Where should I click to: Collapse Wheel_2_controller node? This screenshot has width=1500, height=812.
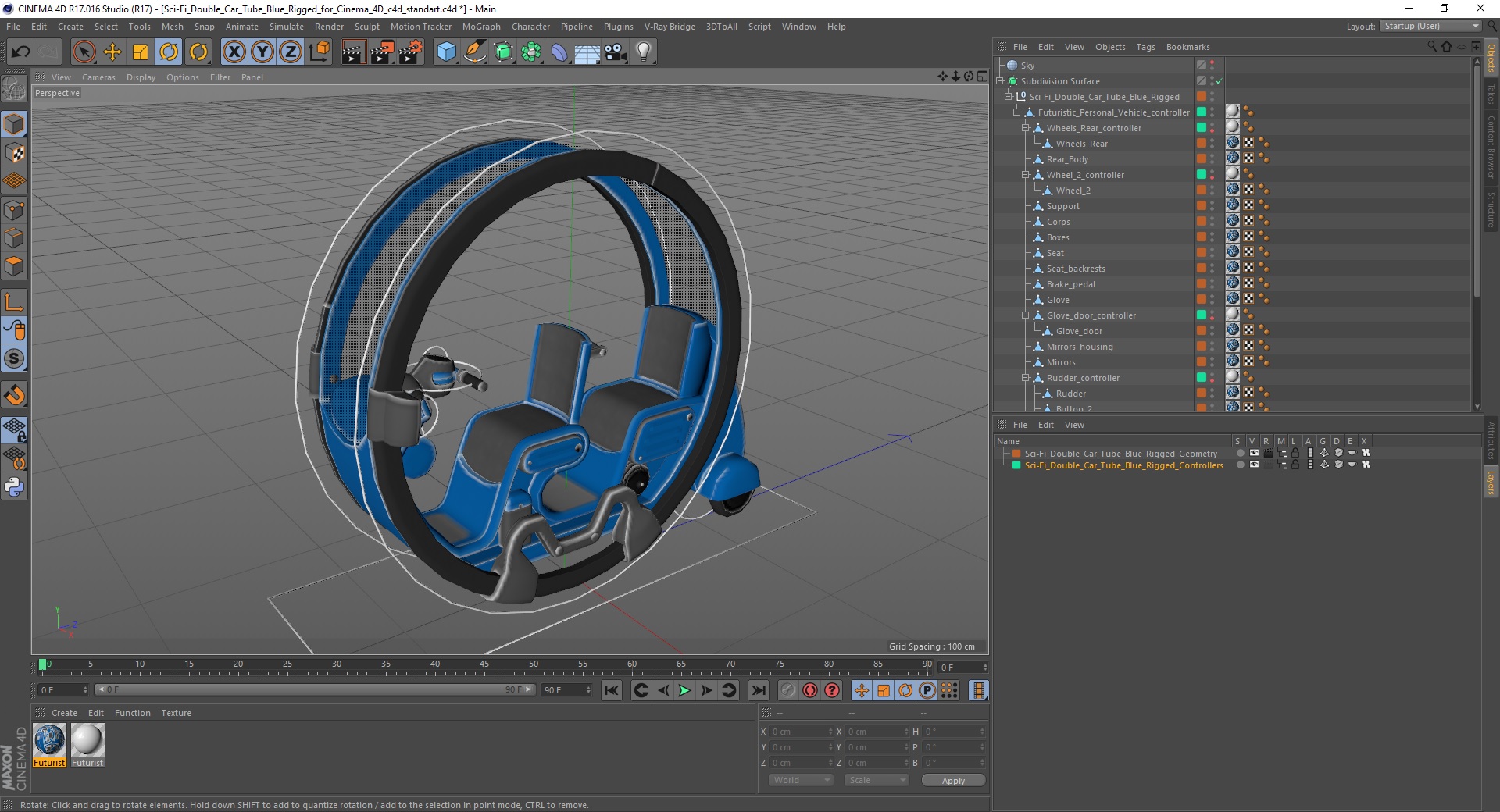pyautogui.click(x=1026, y=175)
